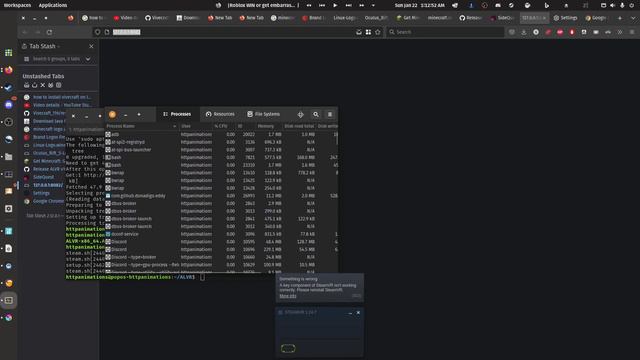
Task: Click the date and time in top bar
Action: tap(420, 5)
